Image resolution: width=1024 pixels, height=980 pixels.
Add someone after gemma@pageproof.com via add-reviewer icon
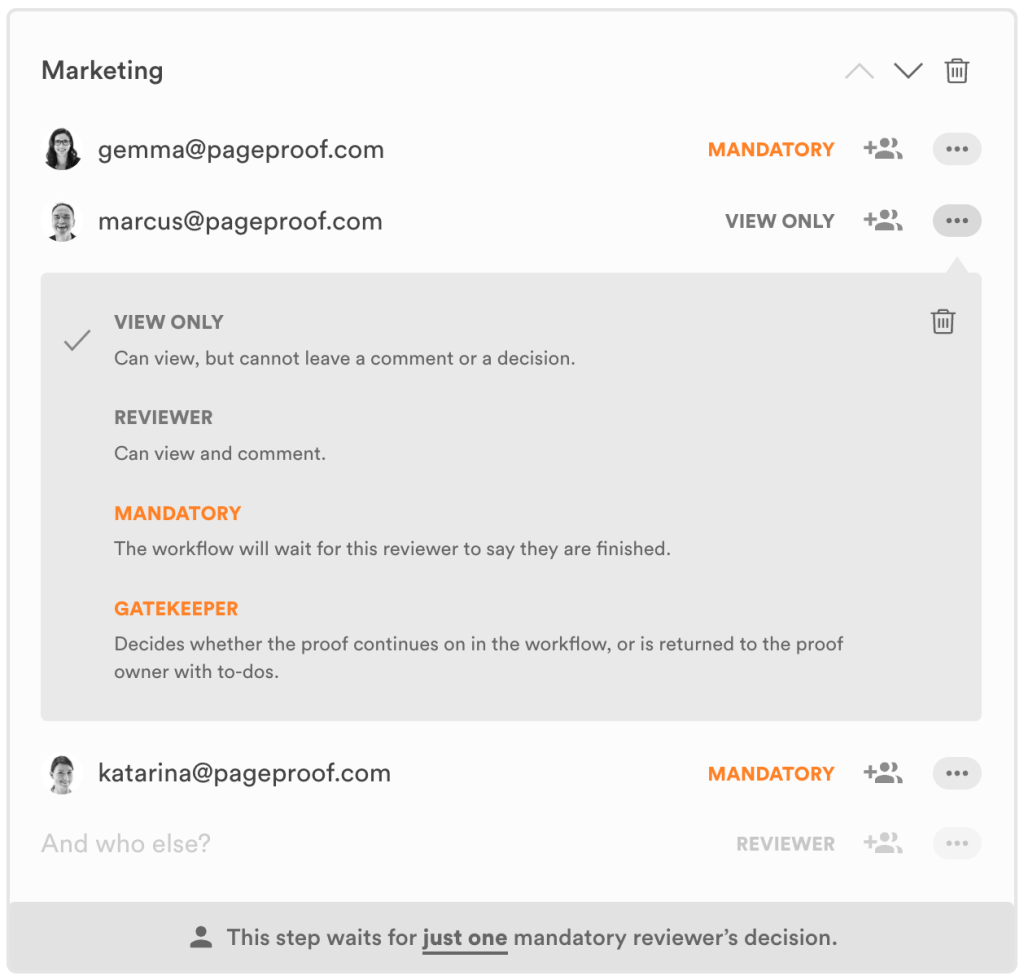click(x=883, y=148)
